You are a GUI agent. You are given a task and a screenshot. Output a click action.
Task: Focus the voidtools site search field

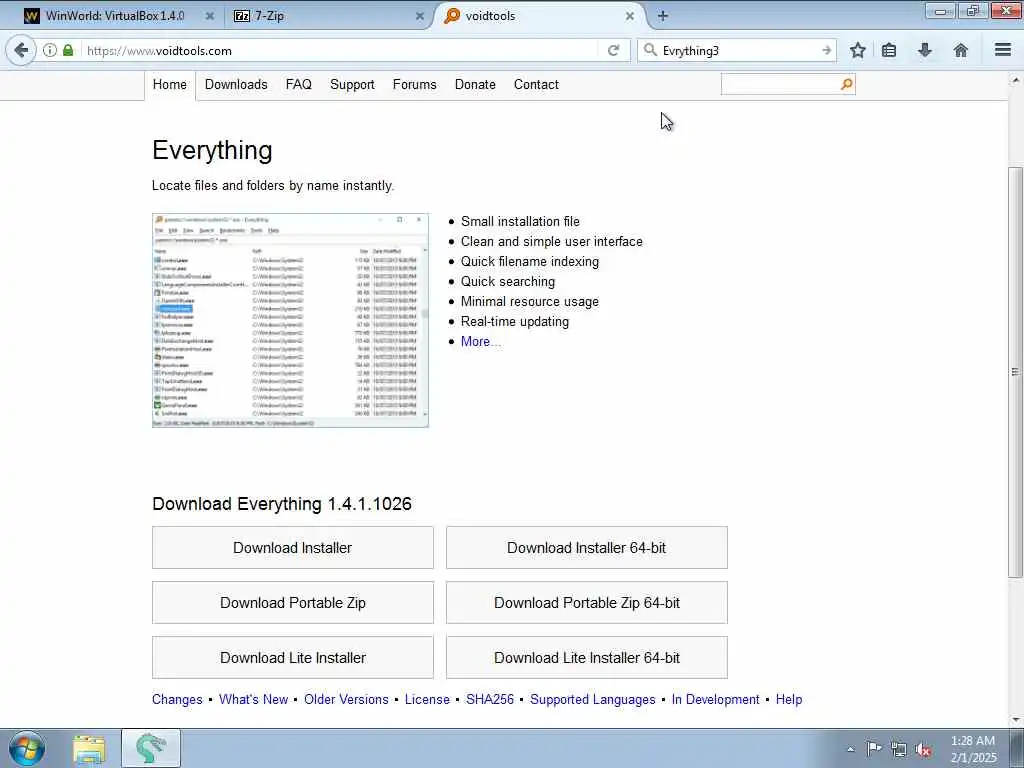tap(780, 84)
